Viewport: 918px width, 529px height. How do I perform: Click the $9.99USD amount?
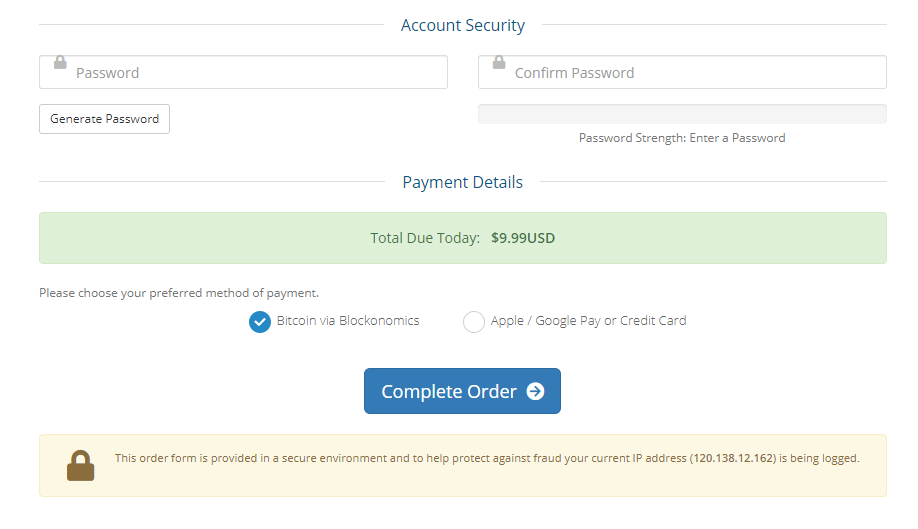coord(523,238)
